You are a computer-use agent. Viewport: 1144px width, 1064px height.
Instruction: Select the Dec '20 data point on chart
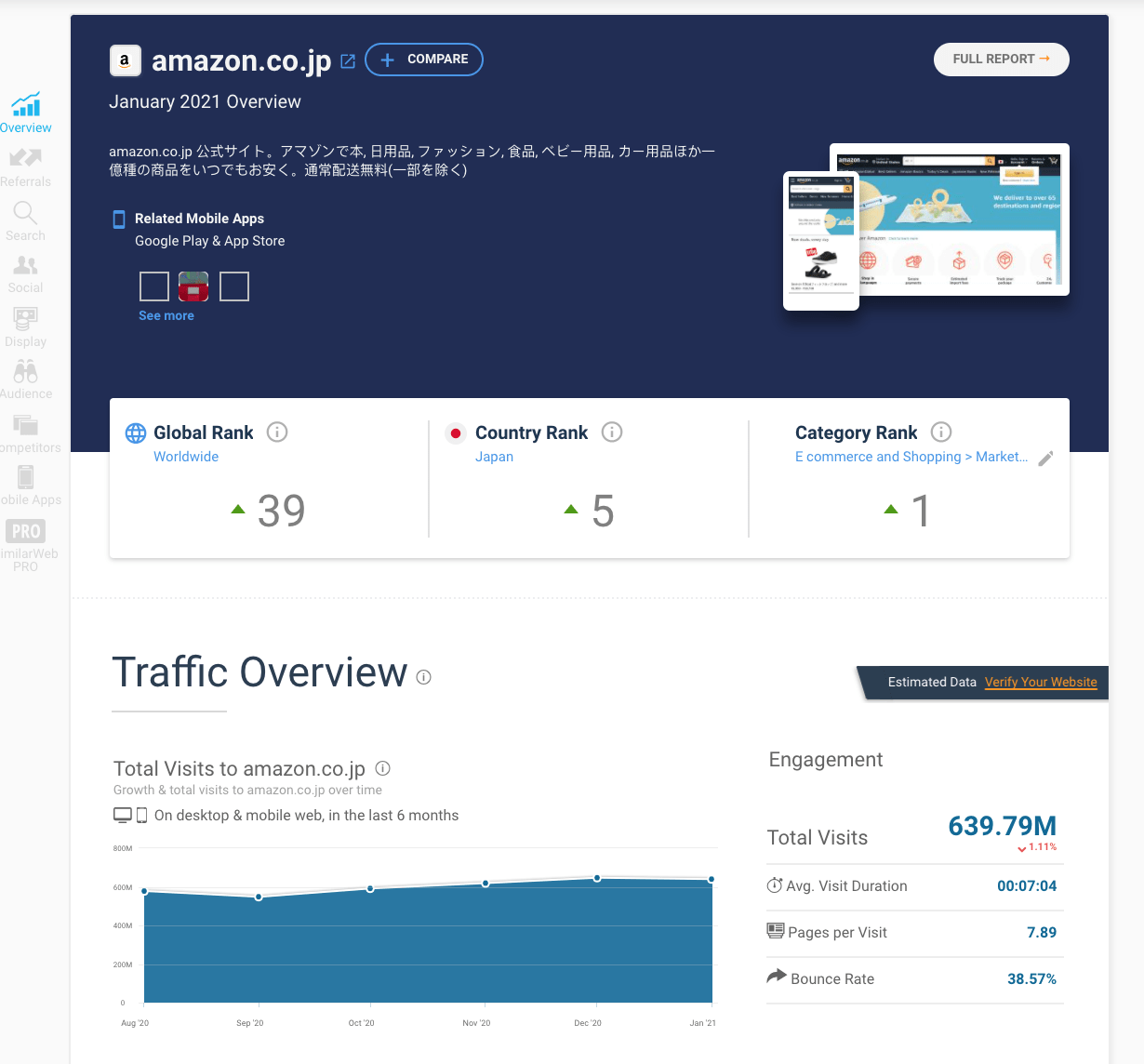(597, 878)
